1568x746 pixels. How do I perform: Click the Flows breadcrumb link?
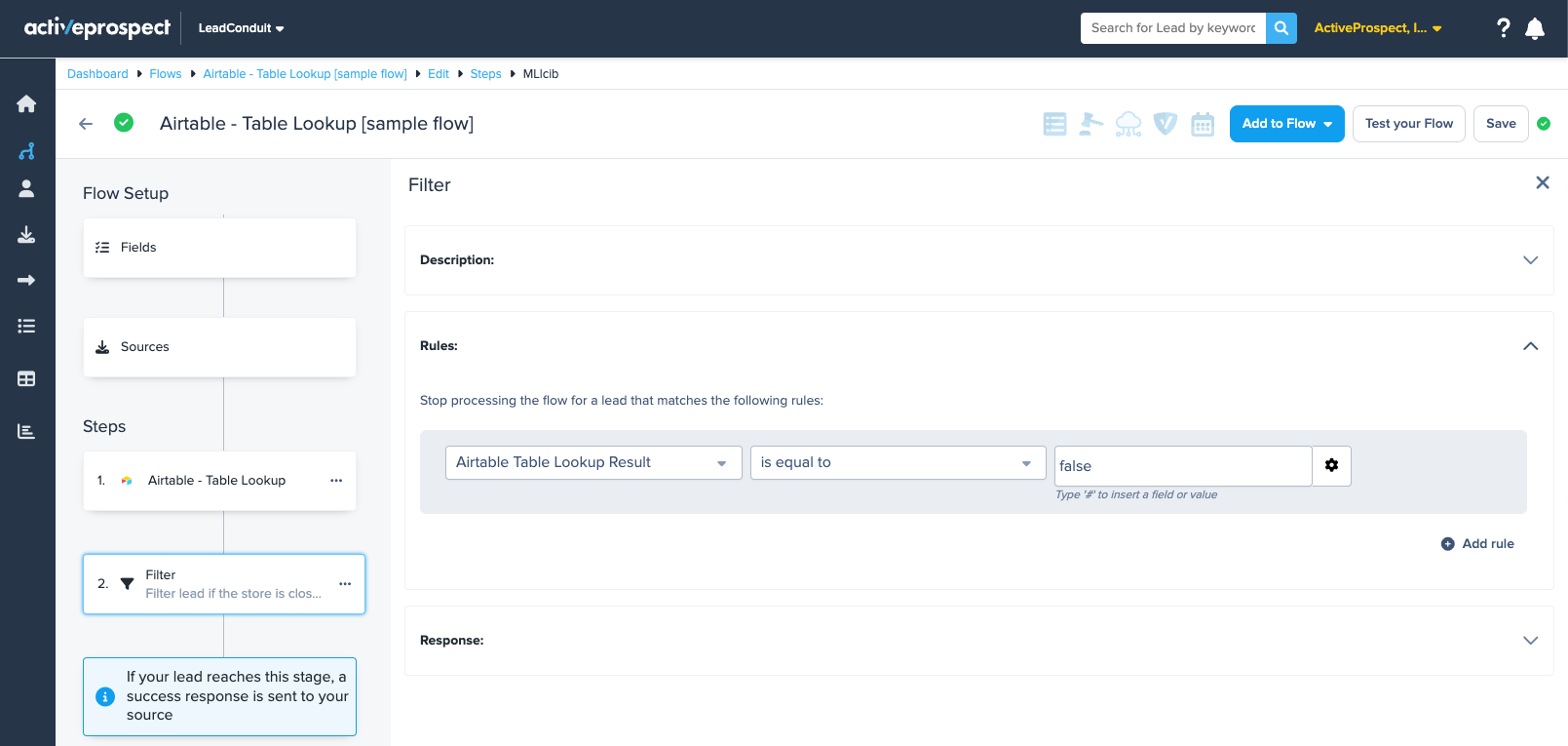click(166, 74)
